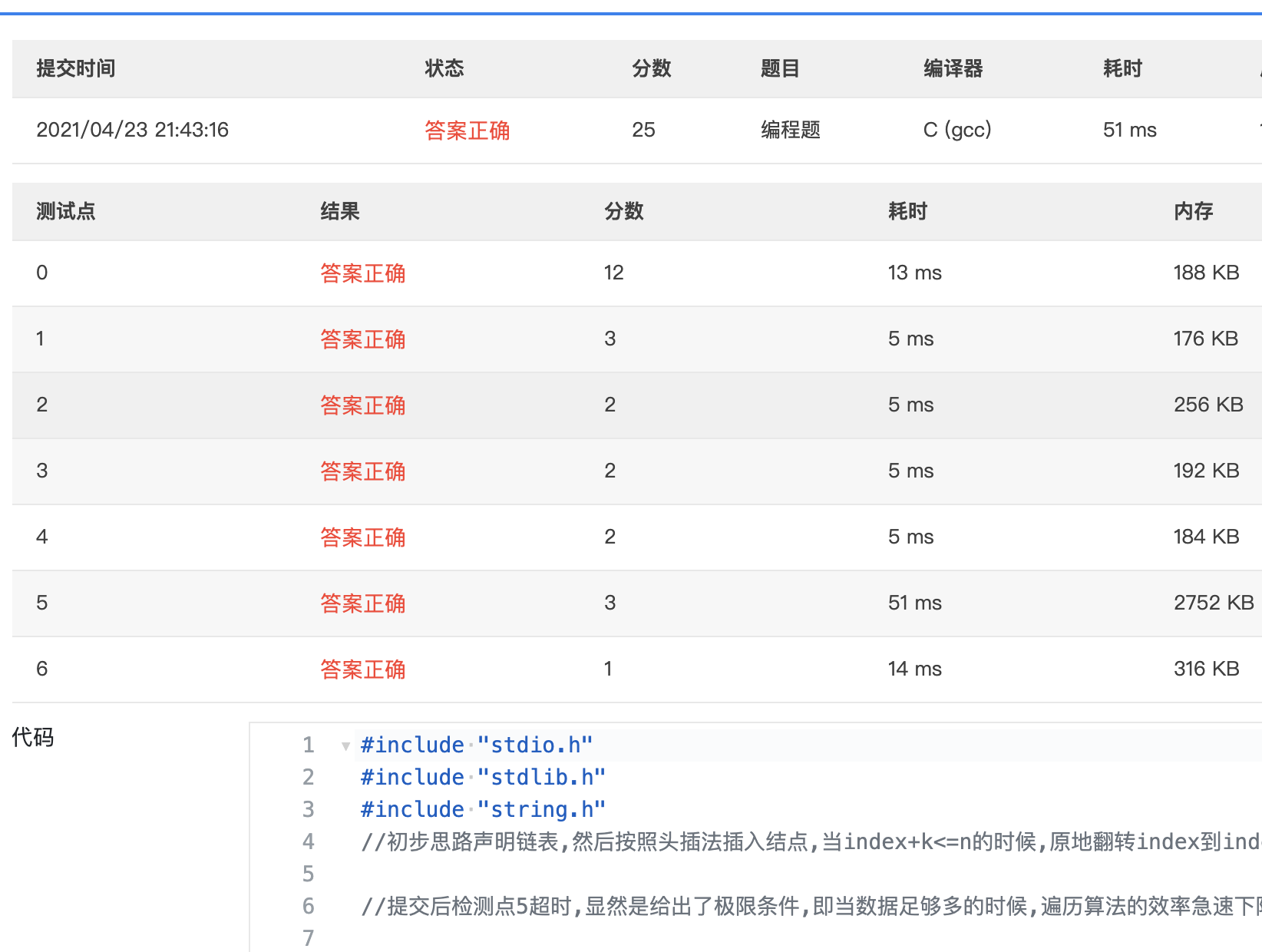Image resolution: width=1262 pixels, height=952 pixels.
Task: Click the 51 ms time for test point 5
Action: (914, 603)
